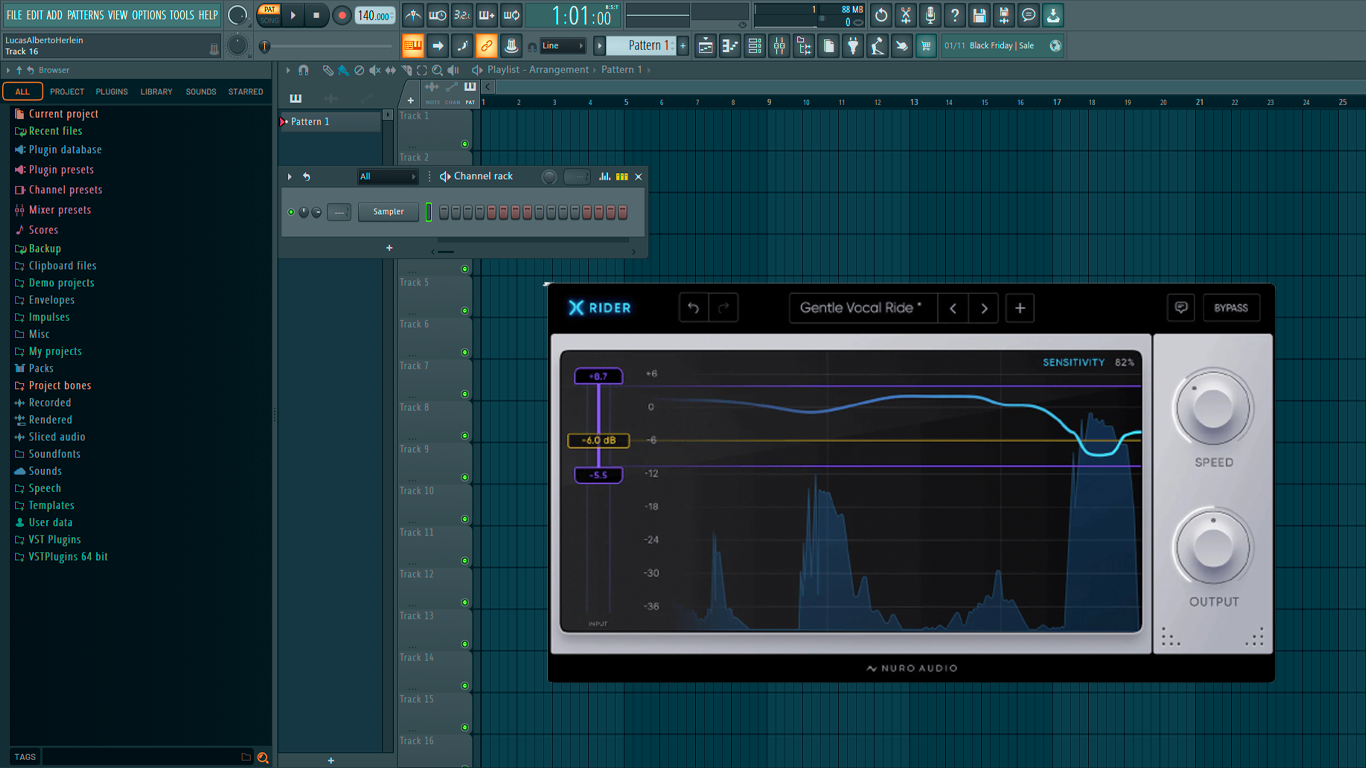Open the Project browser view icon
This screenshot has height=768, width=1366.
coord(804,45)
